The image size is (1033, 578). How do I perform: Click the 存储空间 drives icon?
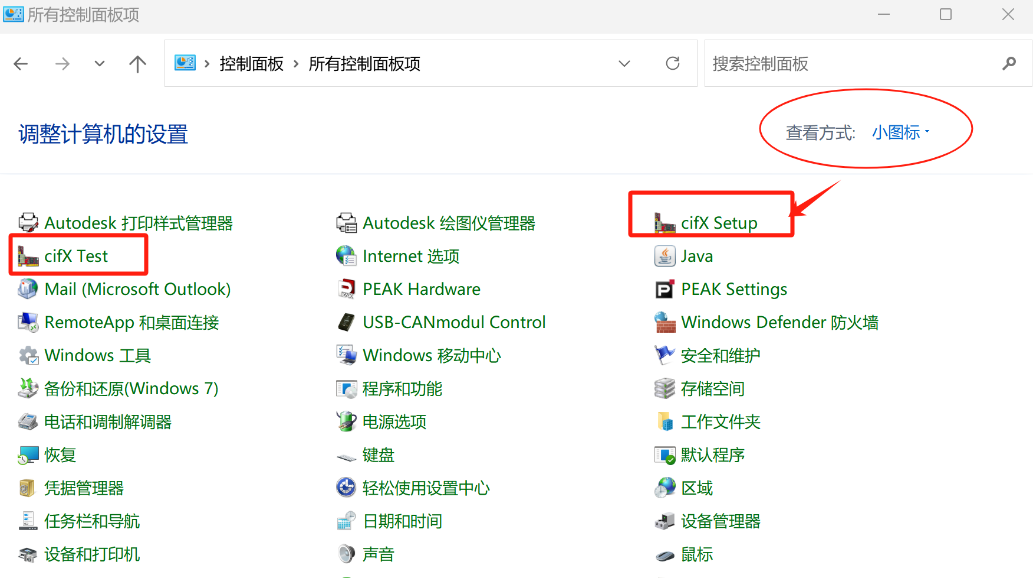664,388
